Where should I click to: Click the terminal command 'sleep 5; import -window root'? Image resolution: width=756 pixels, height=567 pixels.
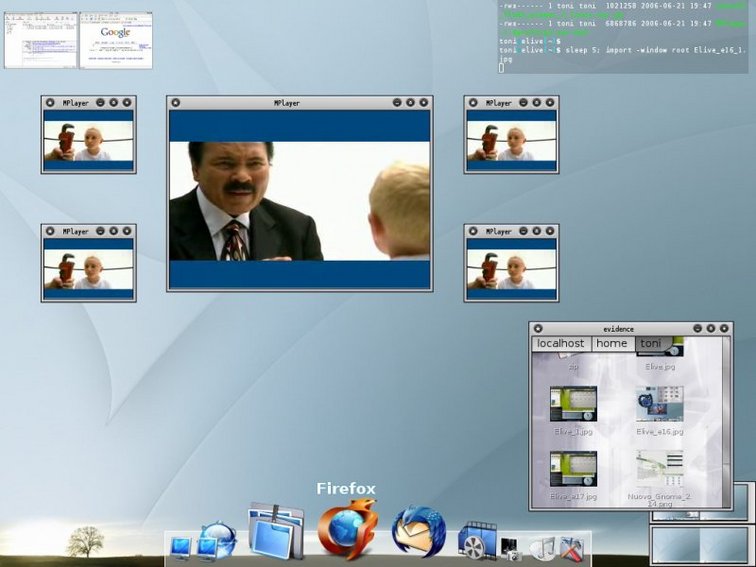point(627,50)
